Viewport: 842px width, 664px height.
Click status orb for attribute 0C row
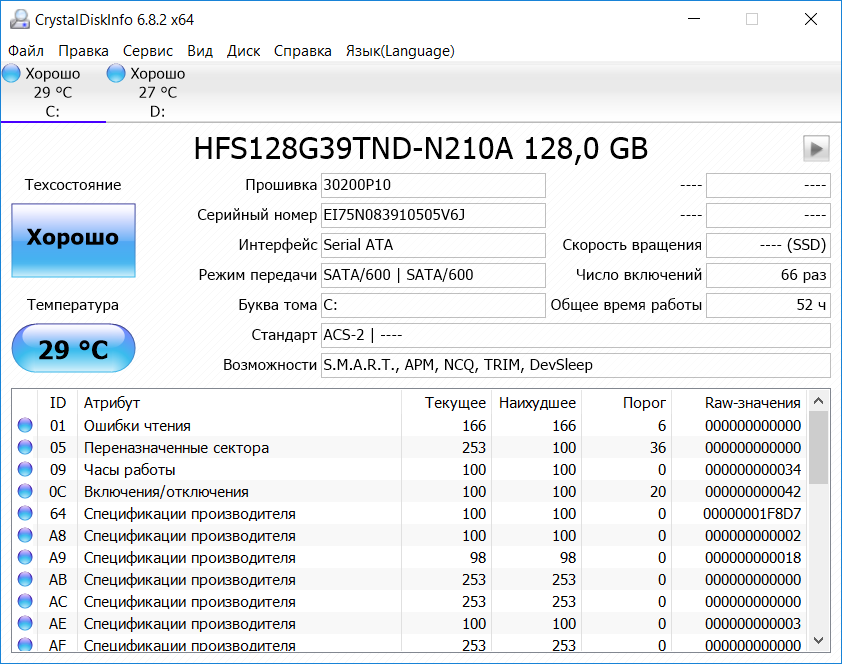tap(25, 491)
